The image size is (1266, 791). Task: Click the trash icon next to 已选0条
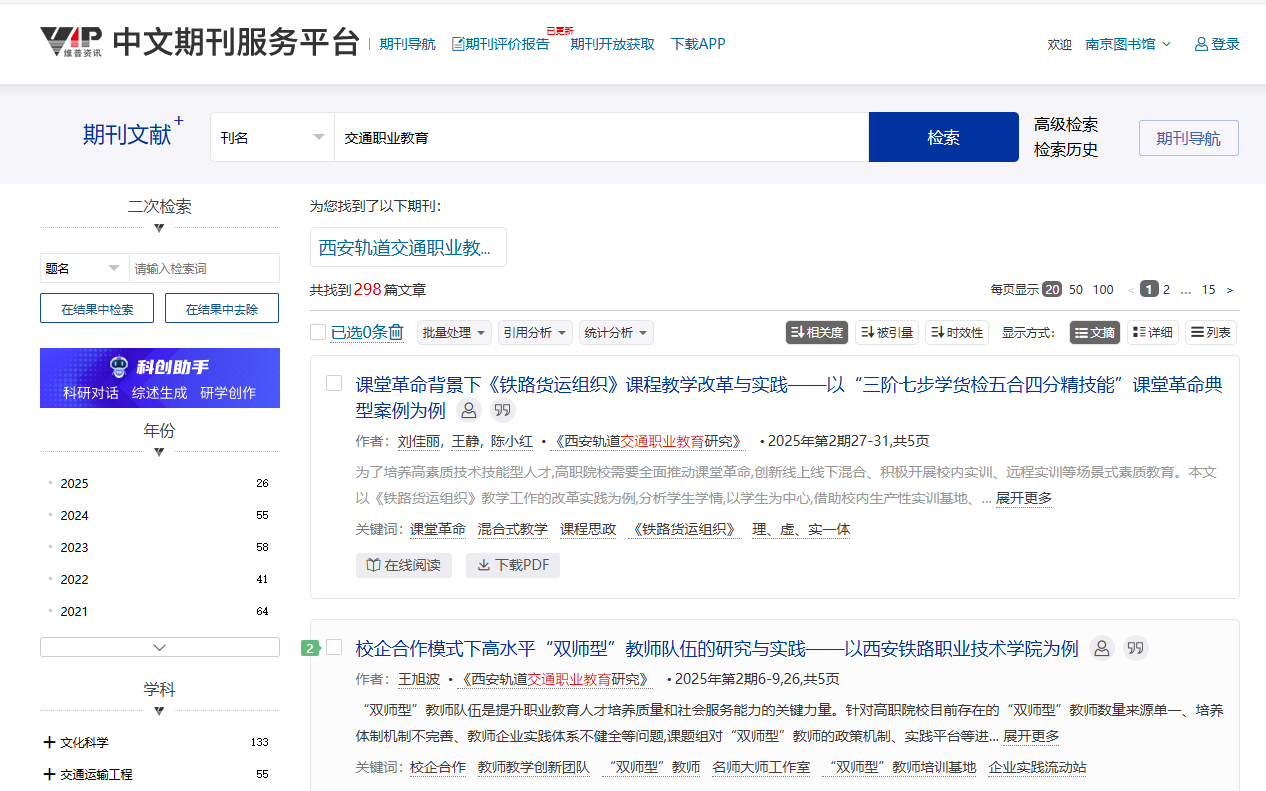pos(396,333)
